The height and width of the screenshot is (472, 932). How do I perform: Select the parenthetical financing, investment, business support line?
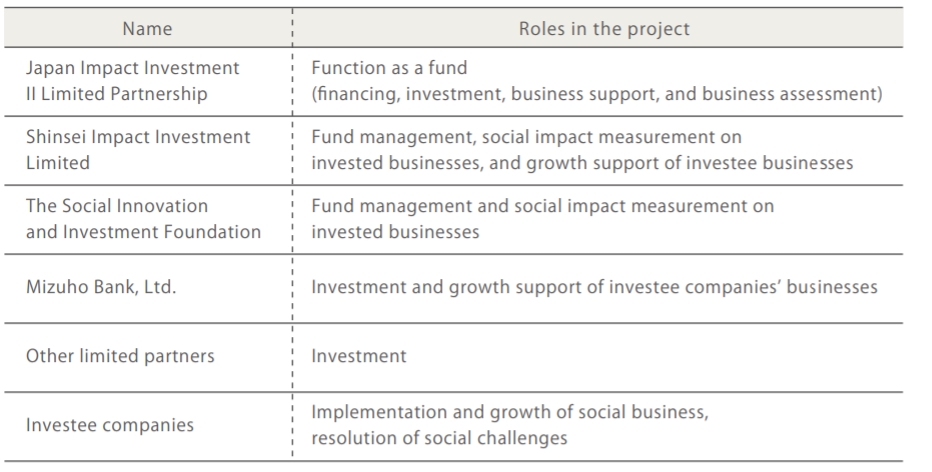coord(596,94)
